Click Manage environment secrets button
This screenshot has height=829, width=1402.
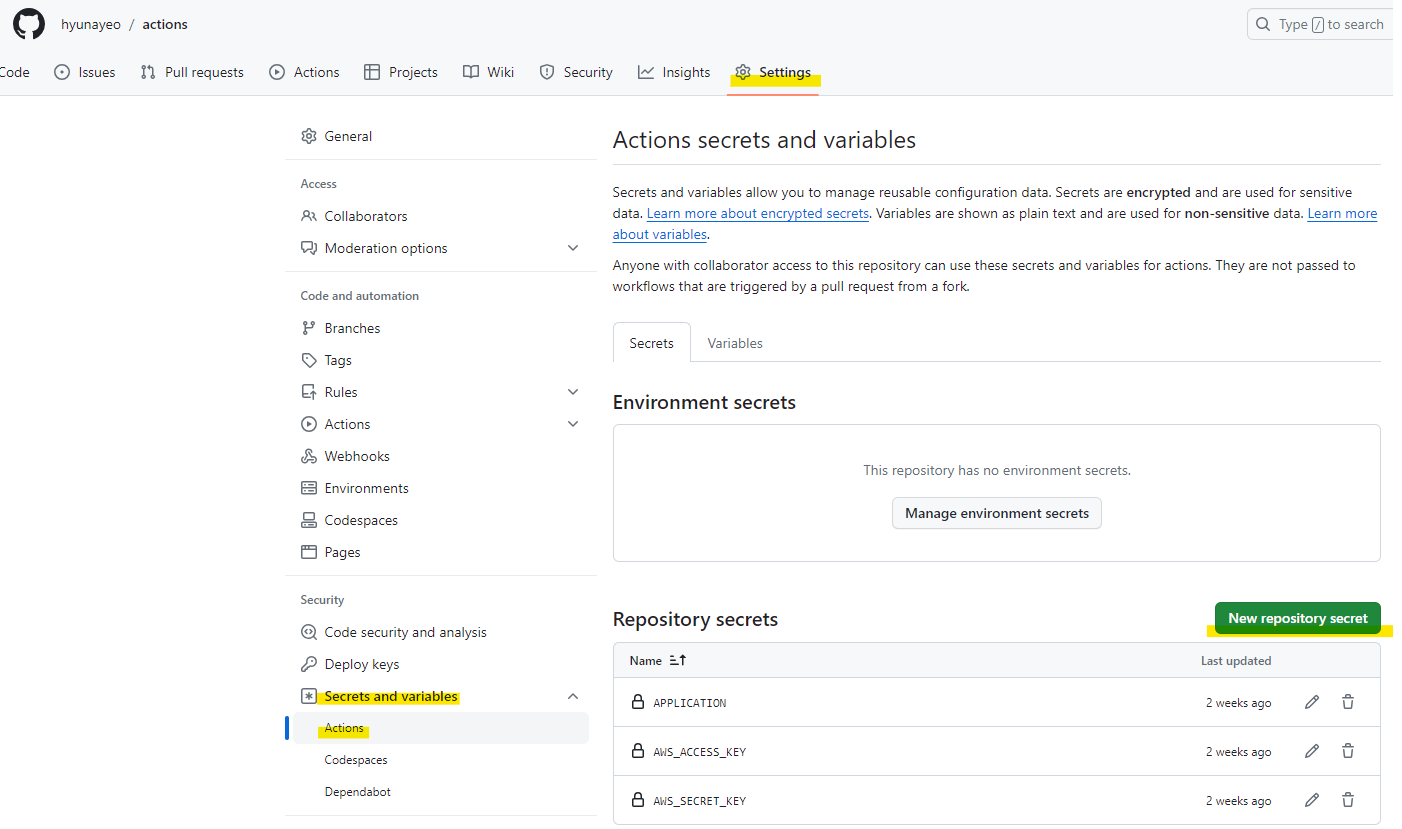[997, 513]
